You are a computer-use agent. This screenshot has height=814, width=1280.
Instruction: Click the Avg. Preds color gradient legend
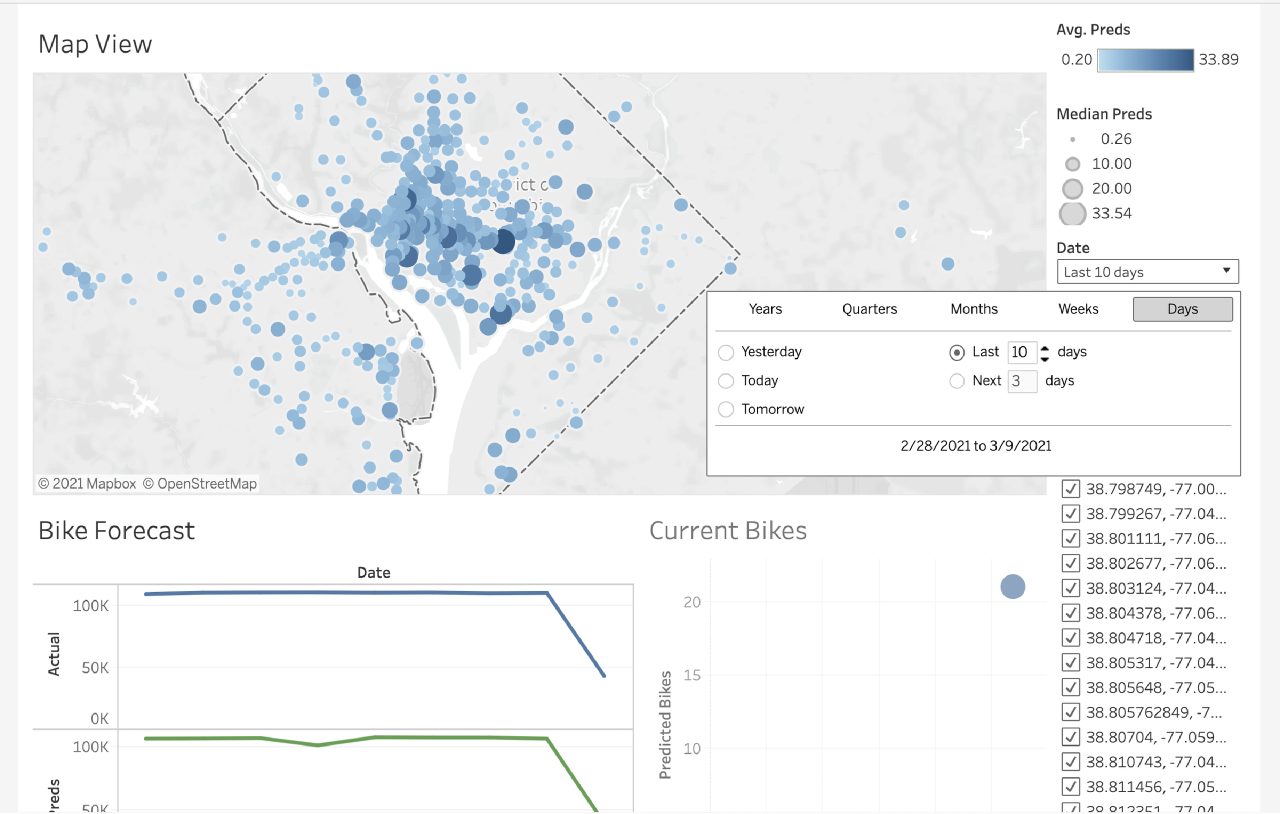pos(1145,59)
